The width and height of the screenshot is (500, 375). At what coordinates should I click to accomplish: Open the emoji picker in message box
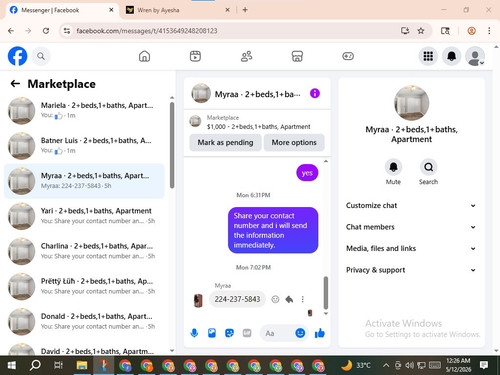[x=300, y=333]
